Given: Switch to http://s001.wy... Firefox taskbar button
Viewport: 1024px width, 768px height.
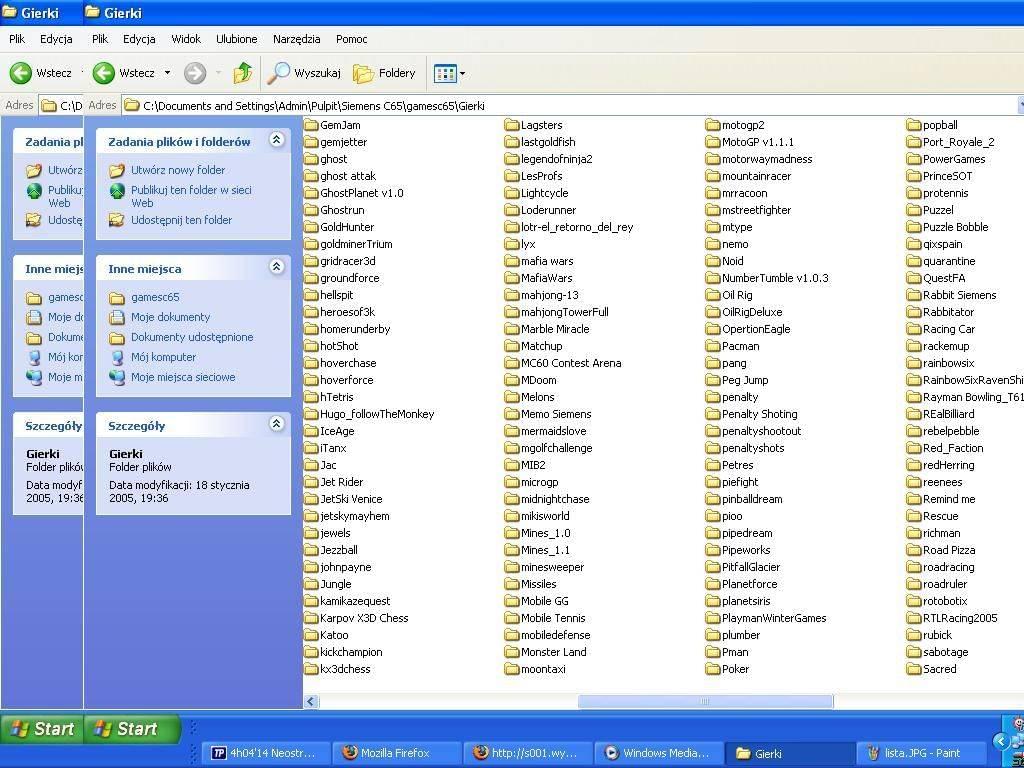Looking at the screenshot, I should (526, 753).
